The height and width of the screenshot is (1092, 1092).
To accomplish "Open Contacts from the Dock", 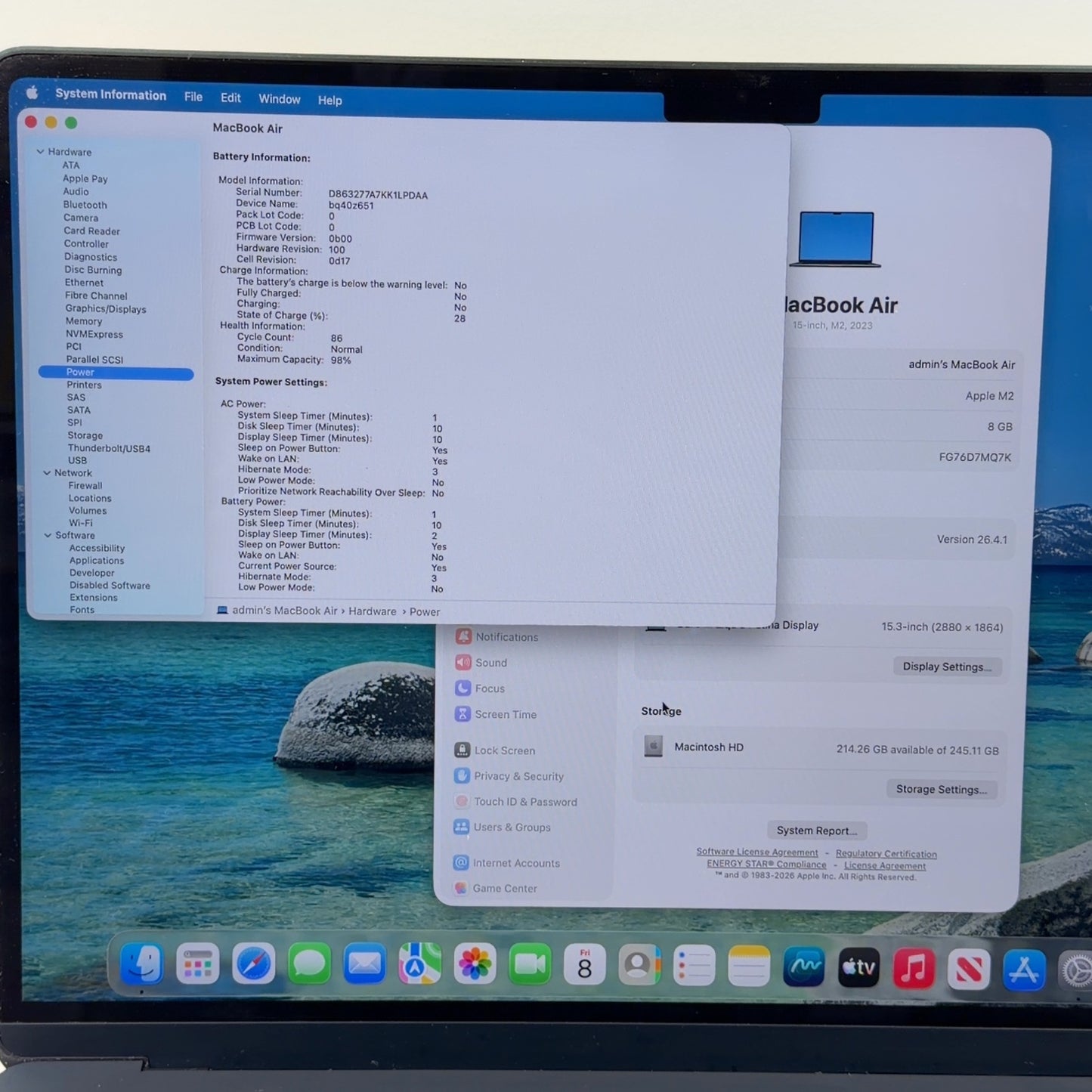I will coord(639,966).
